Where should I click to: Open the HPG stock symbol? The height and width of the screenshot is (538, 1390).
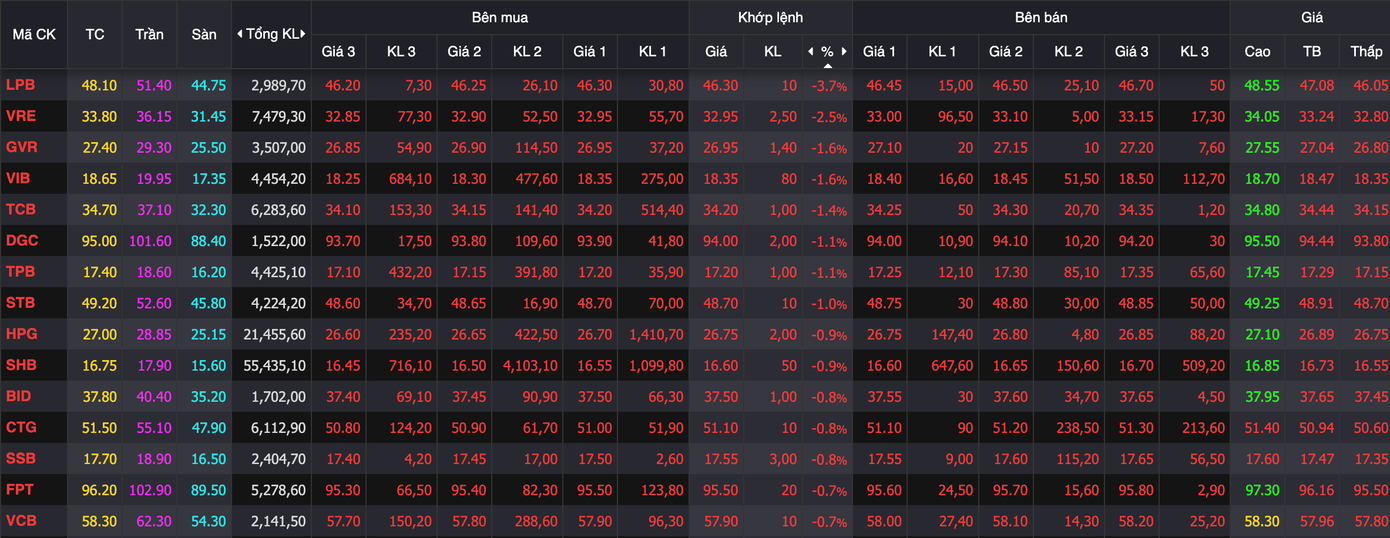coord(20,334)
